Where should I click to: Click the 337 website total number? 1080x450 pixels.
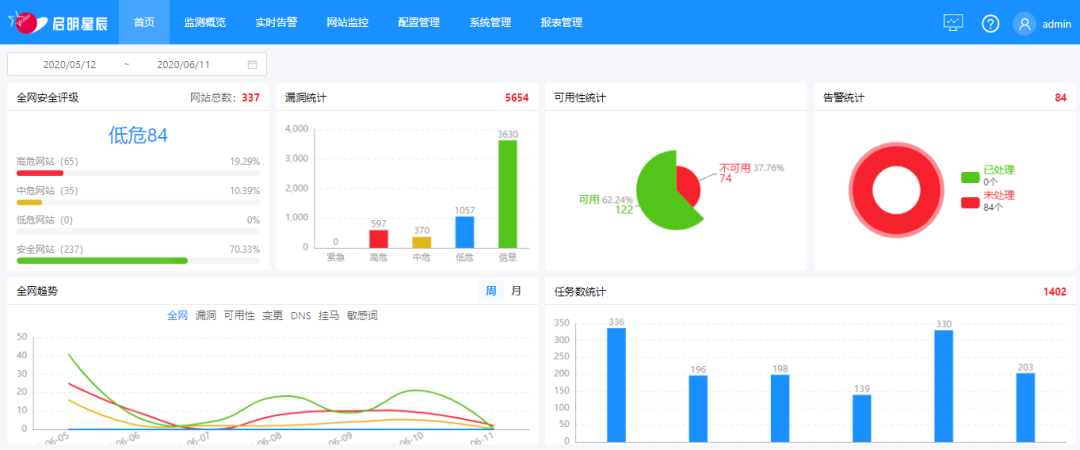tap(250, 98)
